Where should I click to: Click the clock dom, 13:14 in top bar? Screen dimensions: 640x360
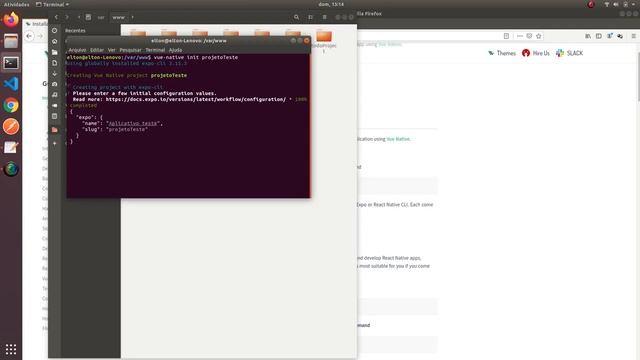[331, 4]
